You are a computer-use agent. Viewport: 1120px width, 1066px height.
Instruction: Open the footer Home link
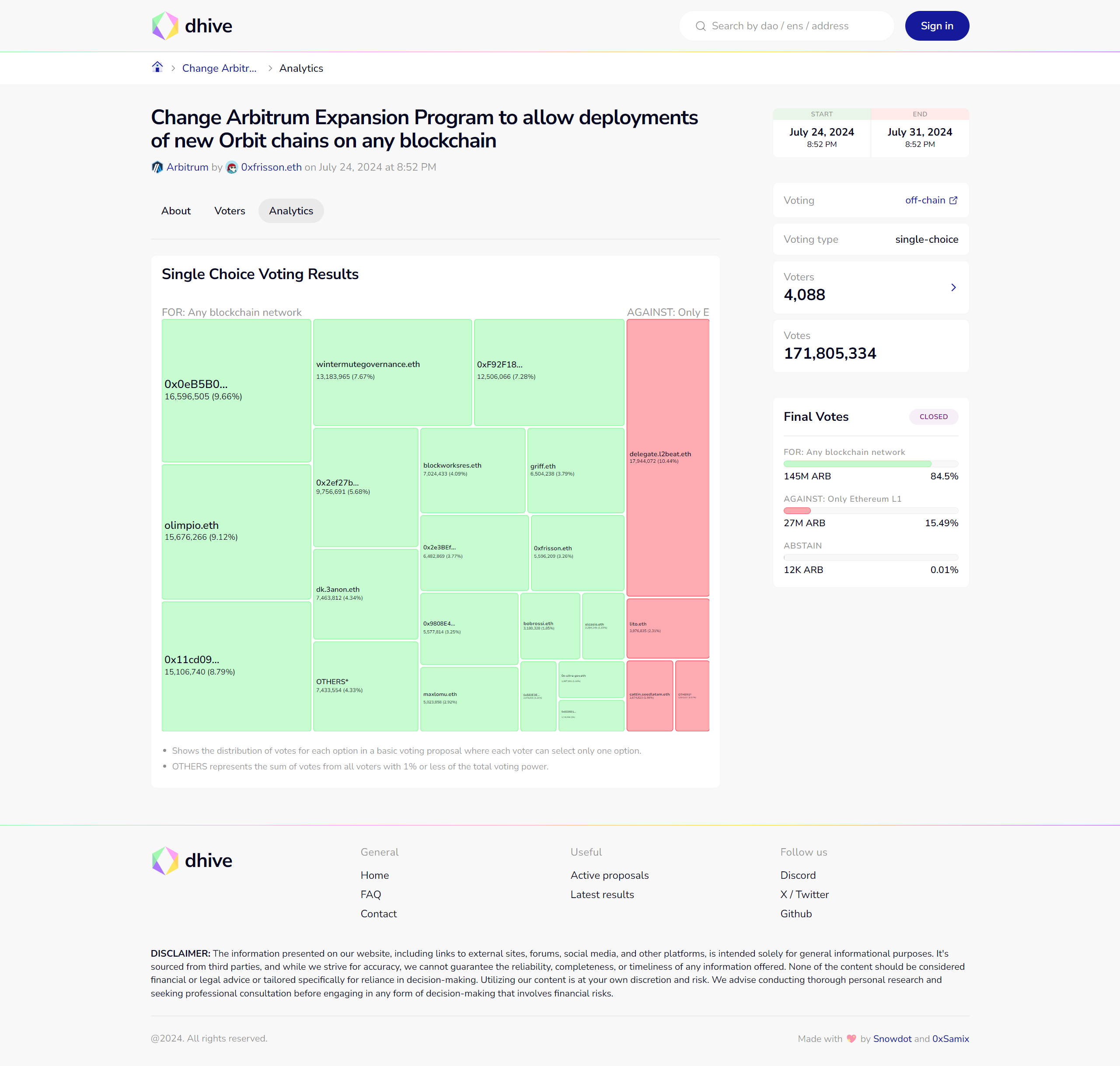point(374,875)
